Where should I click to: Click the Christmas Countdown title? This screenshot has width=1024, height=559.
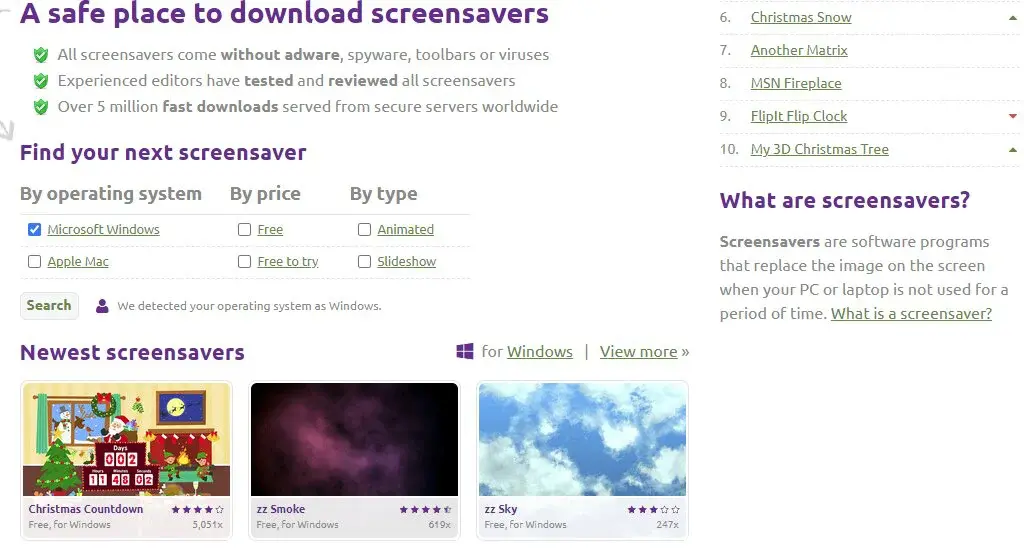(86, 509)
